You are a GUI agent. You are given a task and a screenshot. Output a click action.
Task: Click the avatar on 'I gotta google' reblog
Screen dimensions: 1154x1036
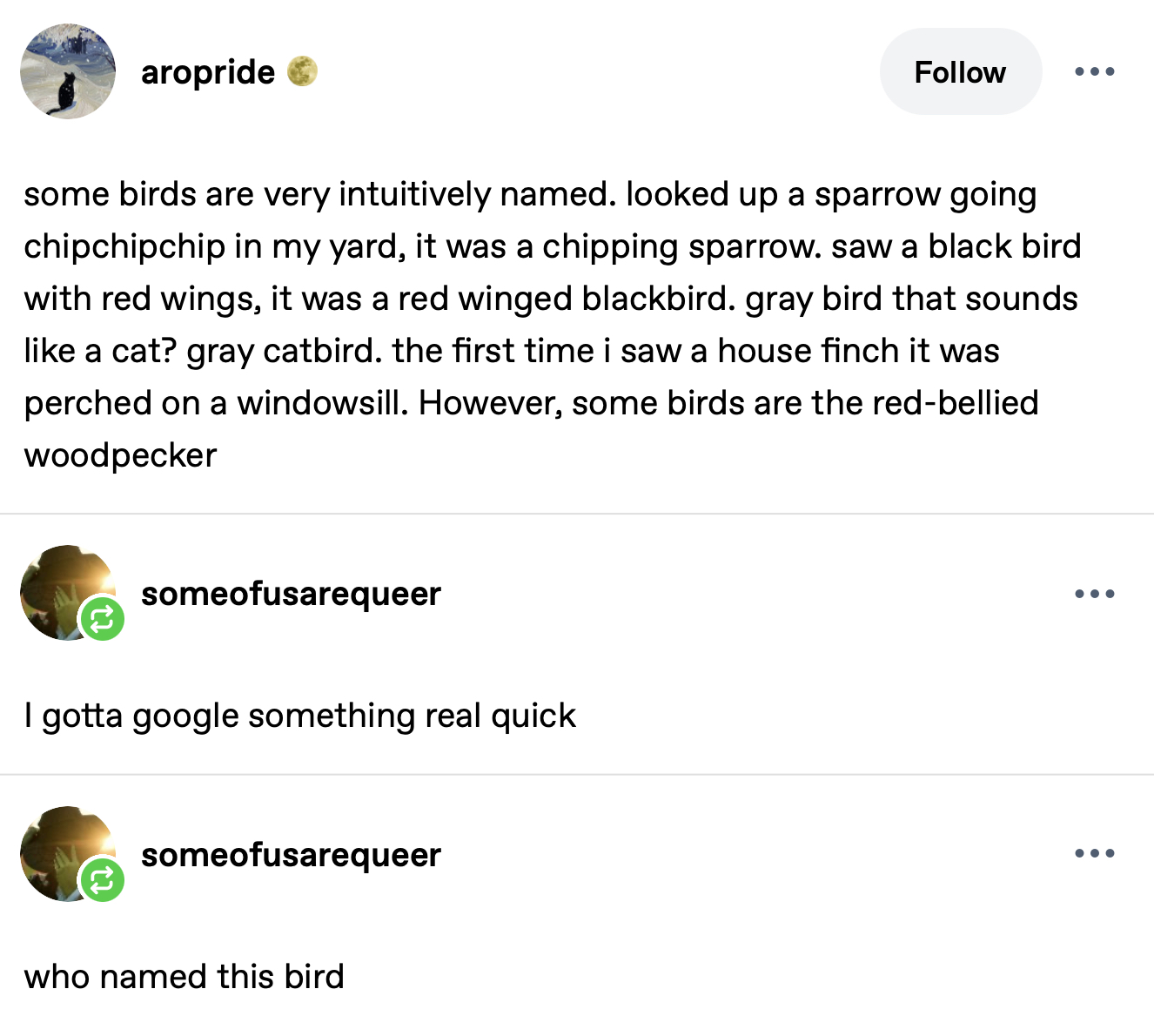(x=61, y=588)
